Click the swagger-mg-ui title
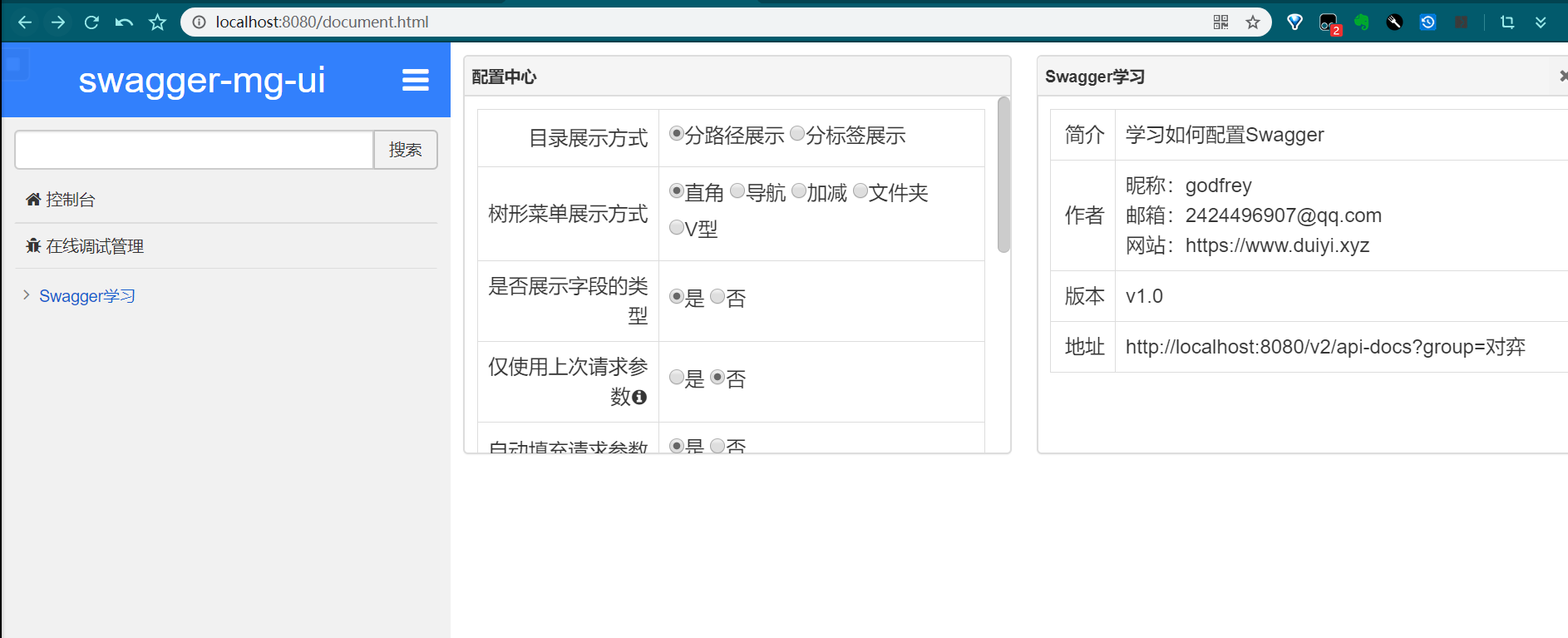Viewport: 1568px width, 638px height. click(x=202, y=80)
